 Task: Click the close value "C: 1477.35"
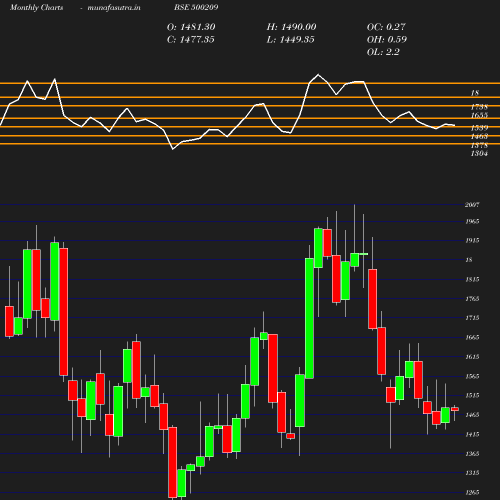pyautogui.click(x=191, y=40)
